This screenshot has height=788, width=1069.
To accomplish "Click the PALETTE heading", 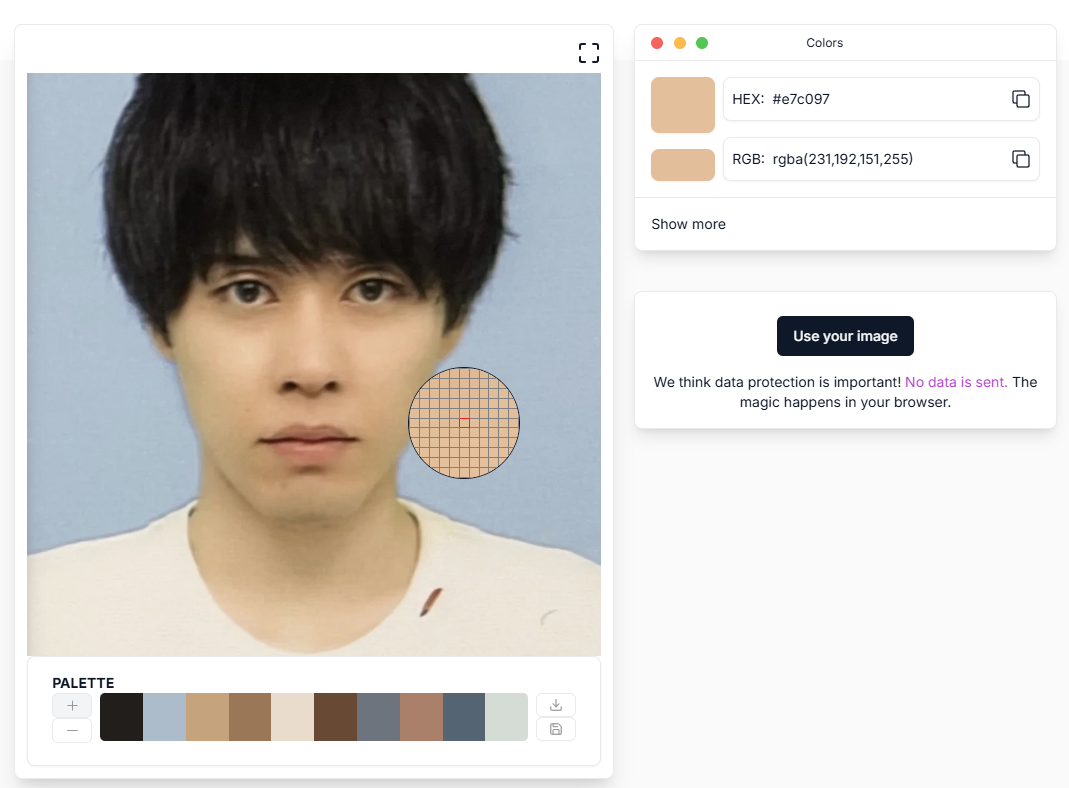I will 83,683.
